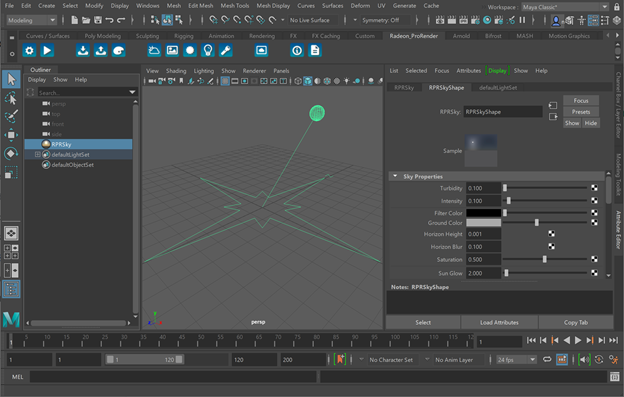Image resolution: width=624 pixels, height=397 pixels.
Task: Click the Copy Tab button
Action: click(575, 322)
